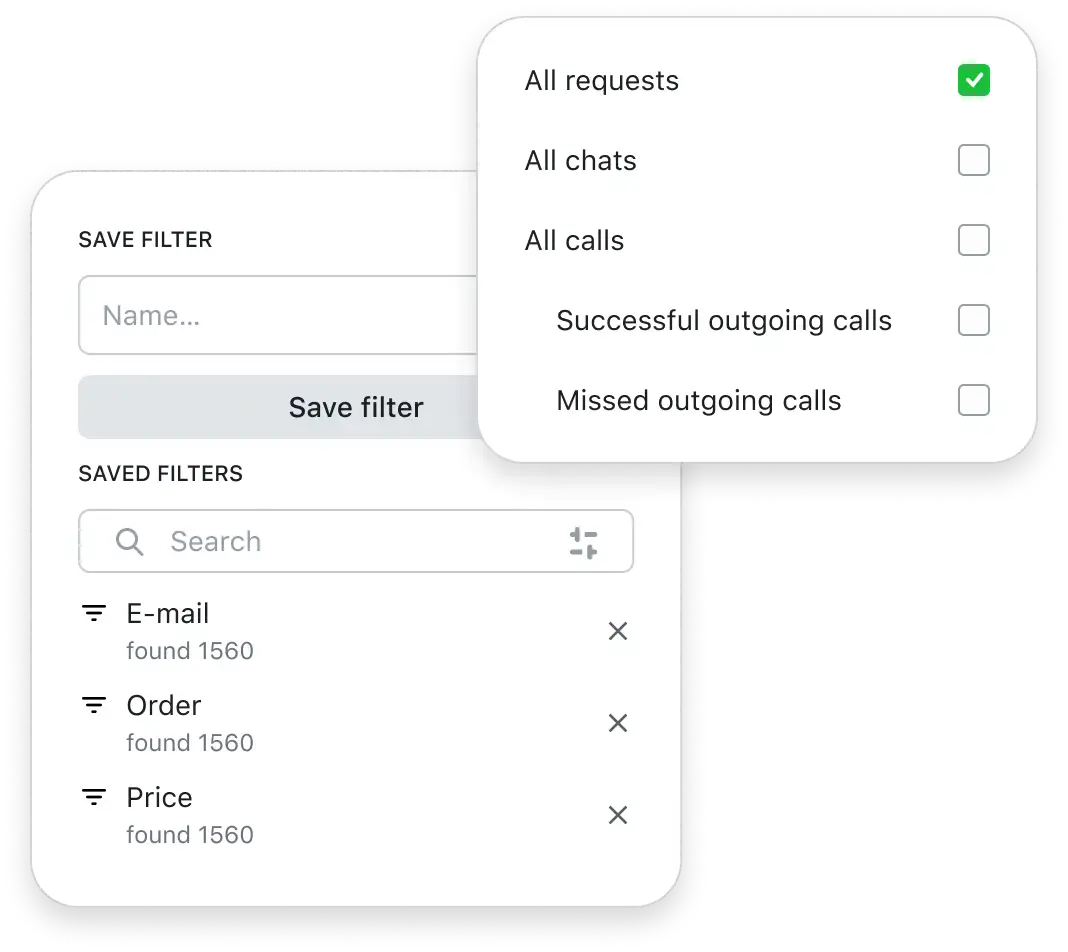Apply the Price saved filter
1068x952 pixels.
coord(160,798)
